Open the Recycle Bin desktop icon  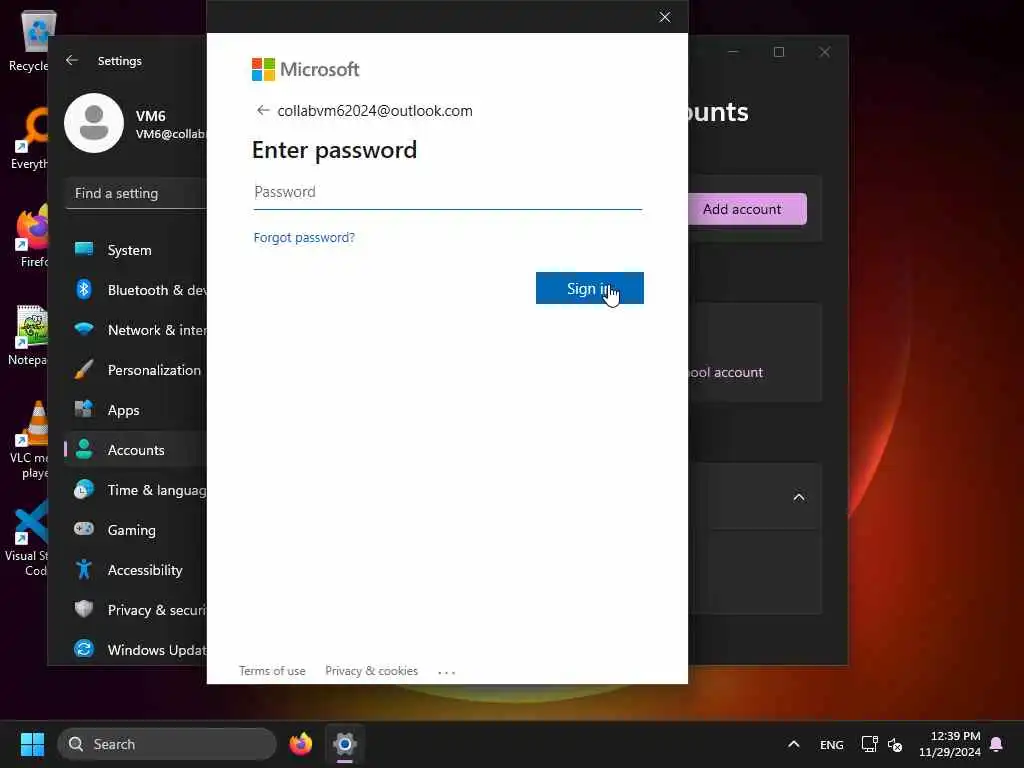(30, 40)
